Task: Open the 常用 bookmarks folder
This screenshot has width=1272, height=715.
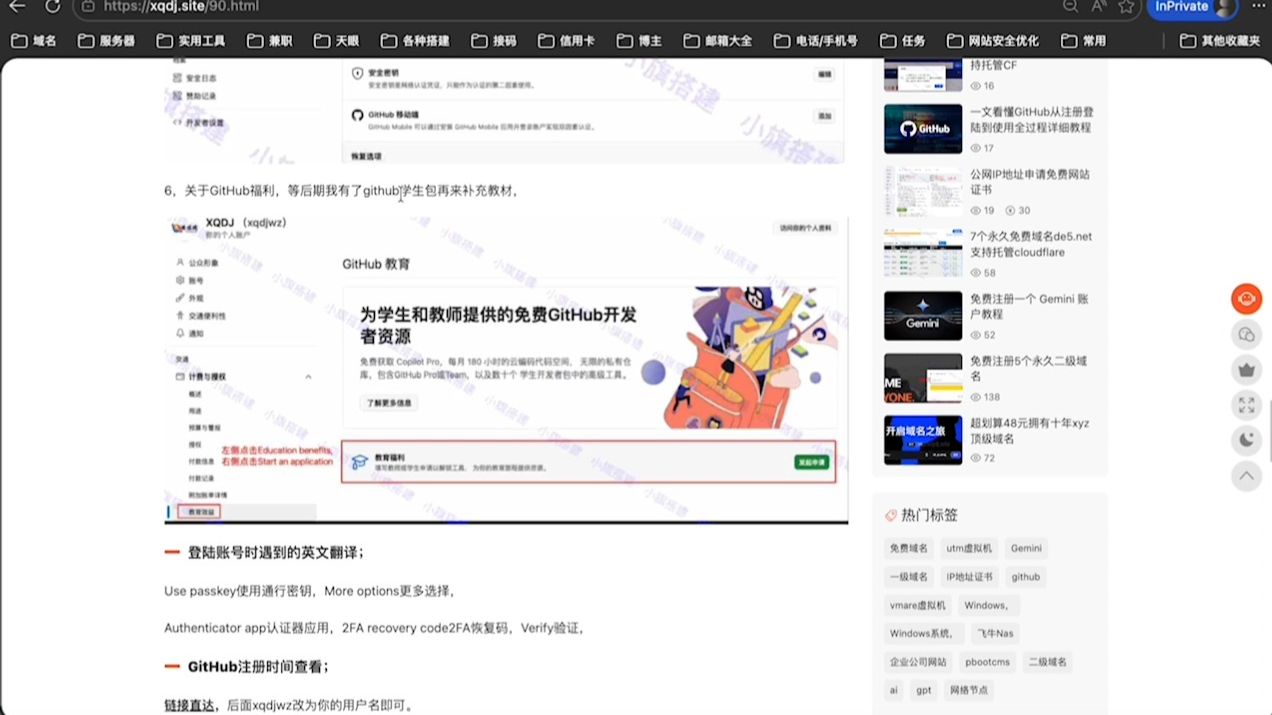Action: coord(1083,41)
